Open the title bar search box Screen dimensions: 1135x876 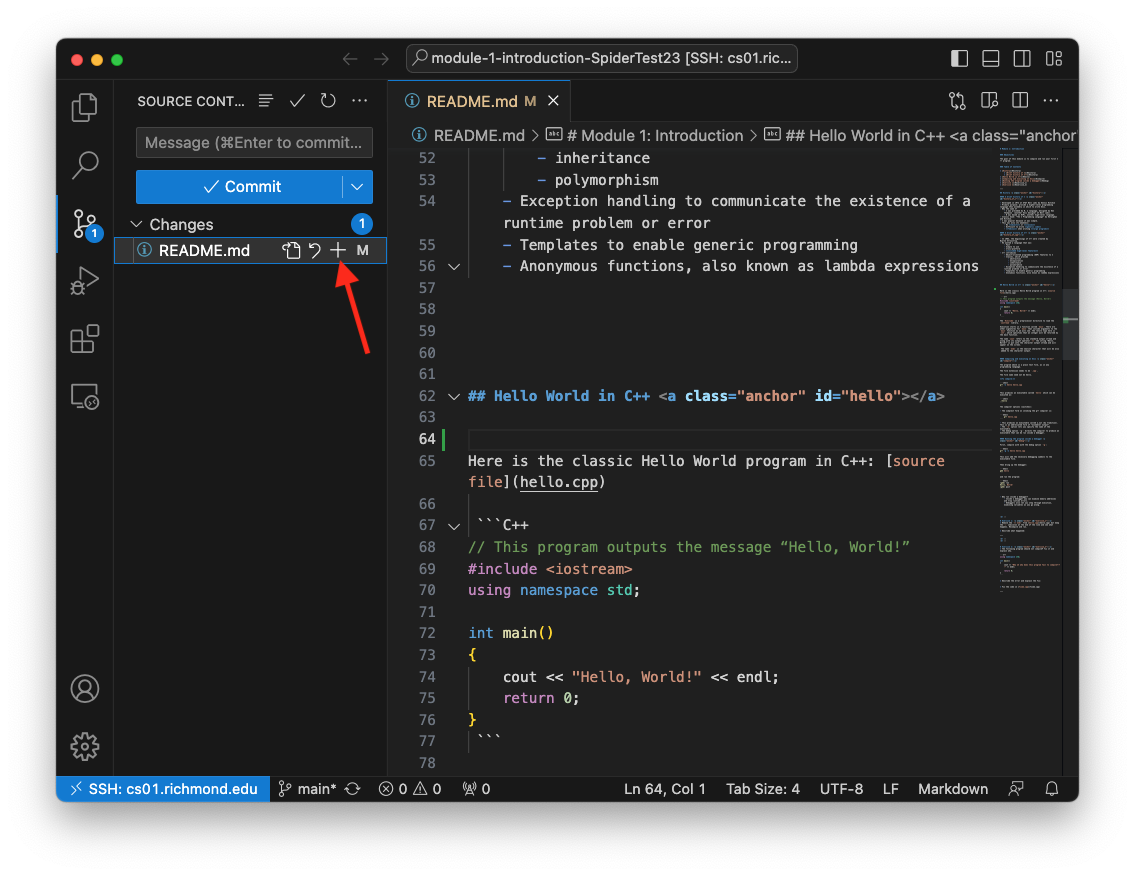tap(602, 59)
